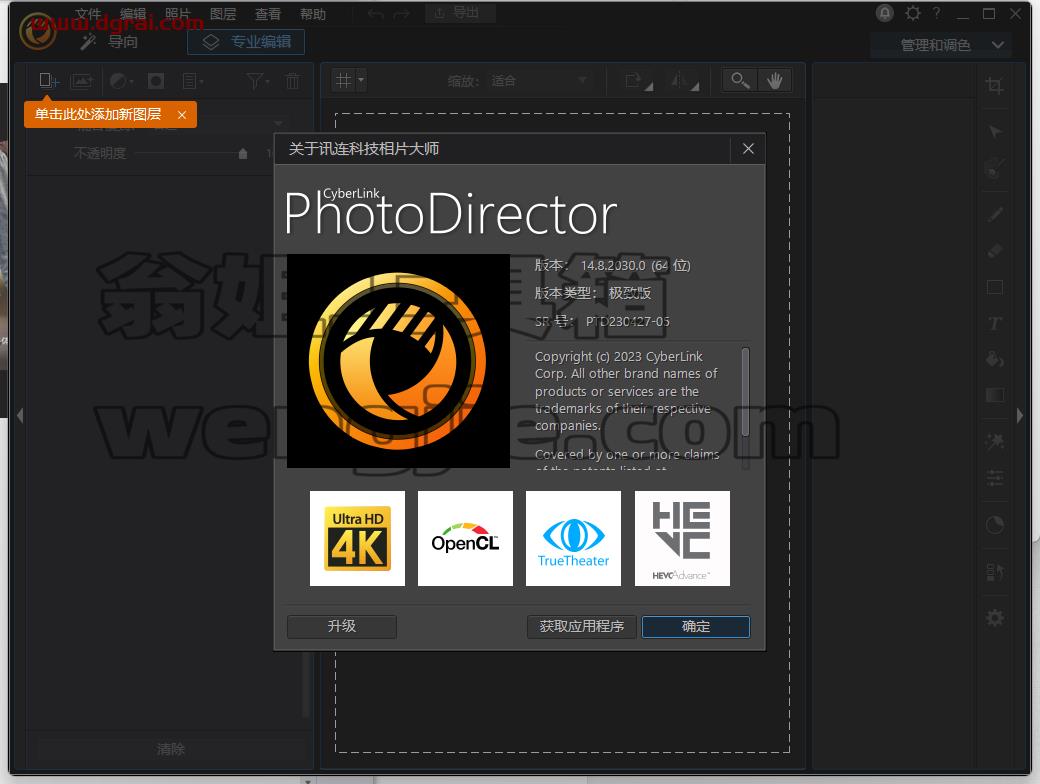Click the HEVC Advance logo tile

682,539
